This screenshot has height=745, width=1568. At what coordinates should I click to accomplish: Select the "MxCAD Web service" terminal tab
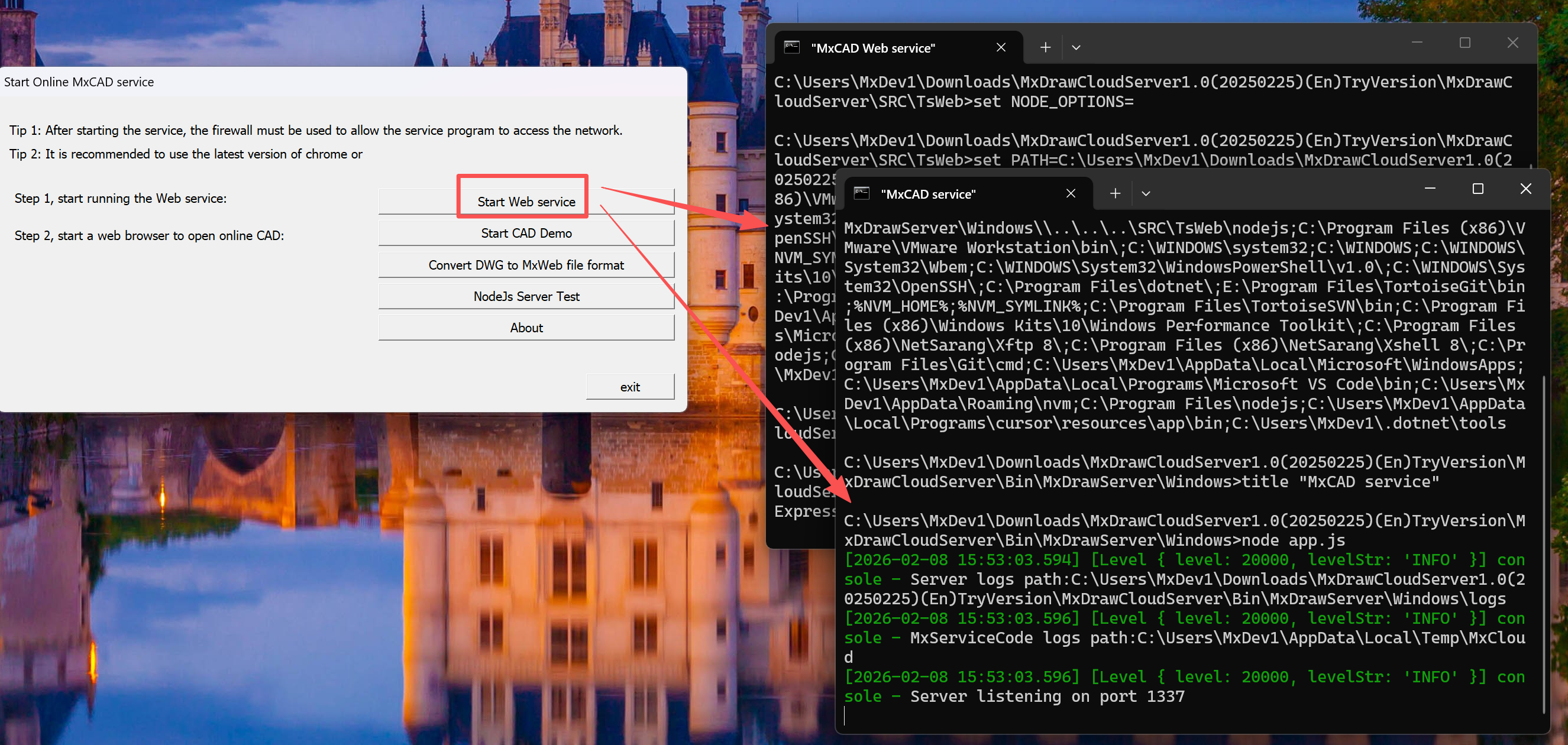(872, 48)
